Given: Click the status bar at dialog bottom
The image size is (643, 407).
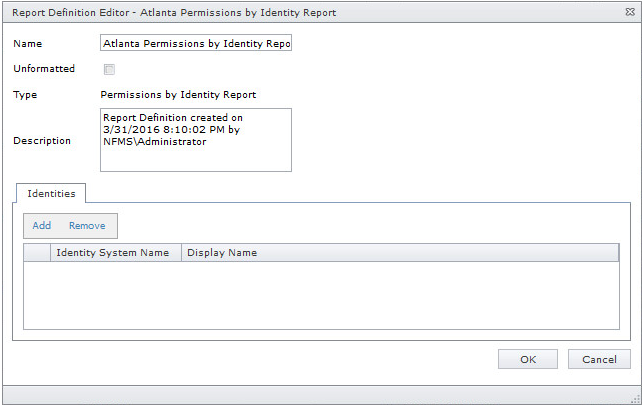Looking at the screenshot, I should (300, 397).
